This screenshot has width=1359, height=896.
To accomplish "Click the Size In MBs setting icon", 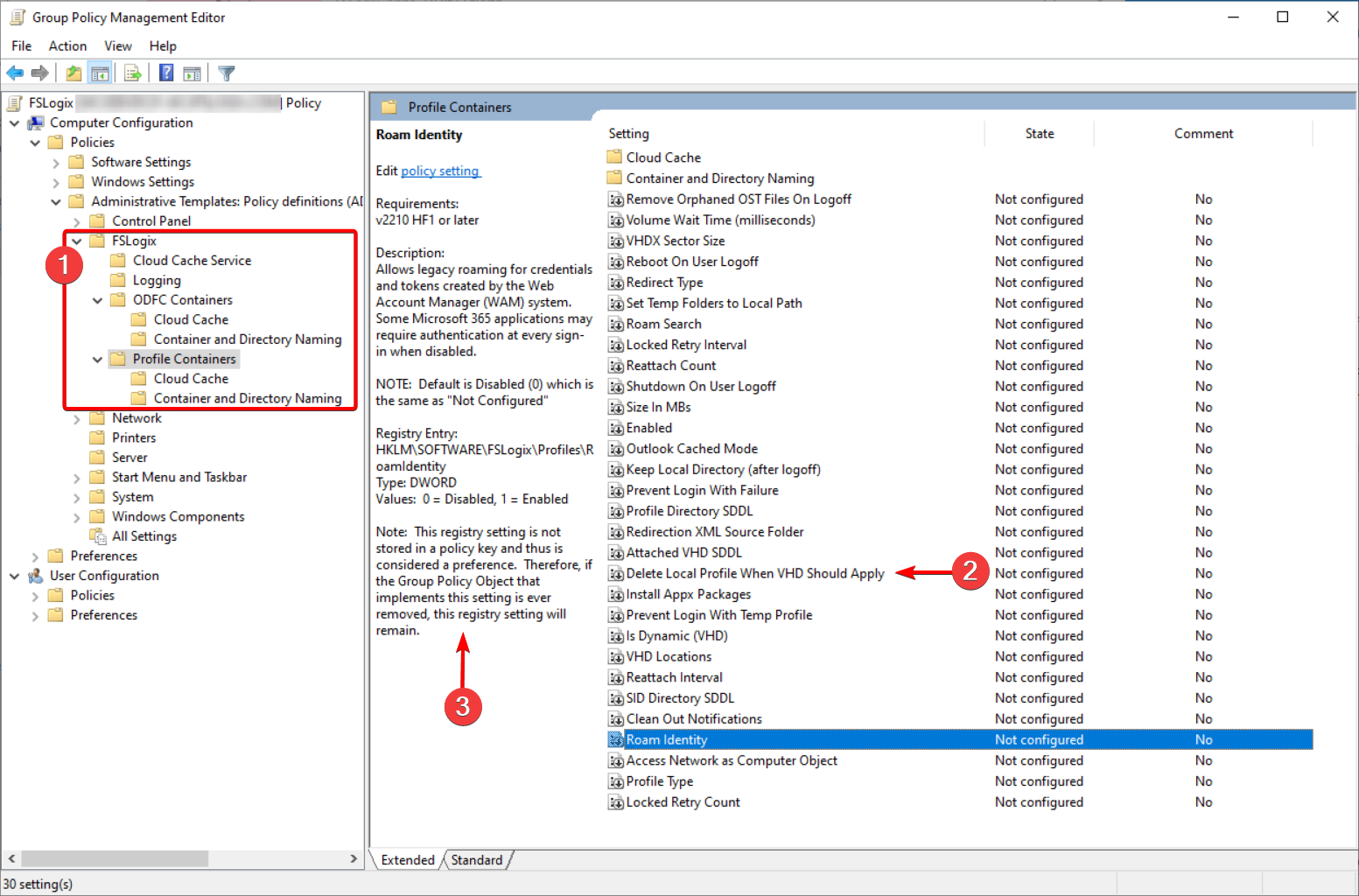I will (x=616, y=407).
